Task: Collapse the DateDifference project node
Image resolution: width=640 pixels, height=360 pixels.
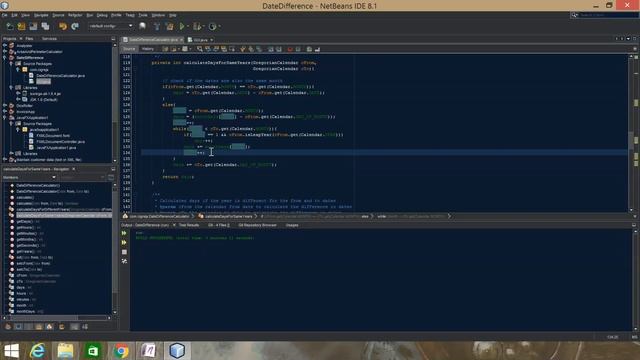Action: tap(5, 58)
